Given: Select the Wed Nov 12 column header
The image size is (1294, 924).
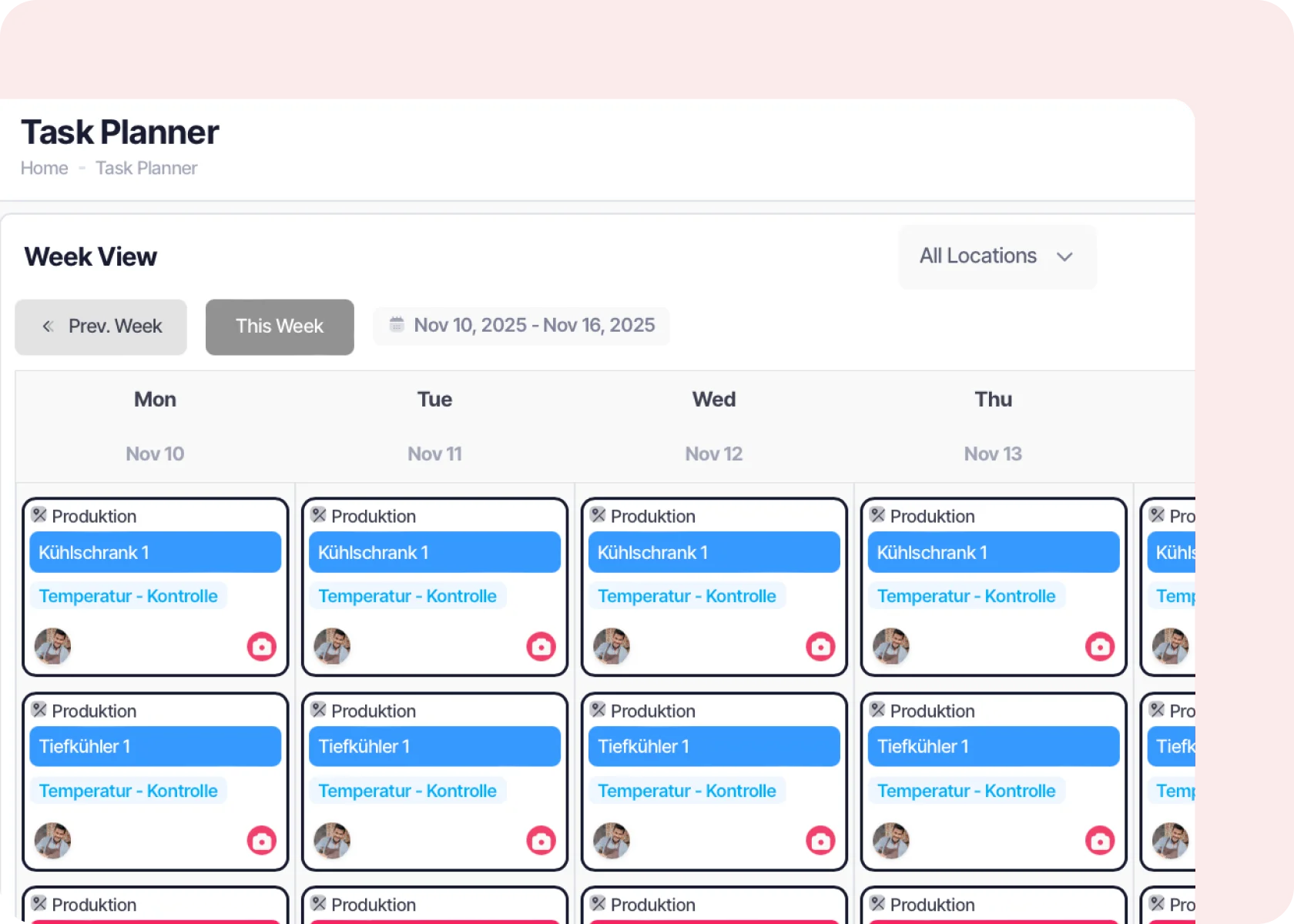Looking at the screenshot, I should tap(714, 427).
